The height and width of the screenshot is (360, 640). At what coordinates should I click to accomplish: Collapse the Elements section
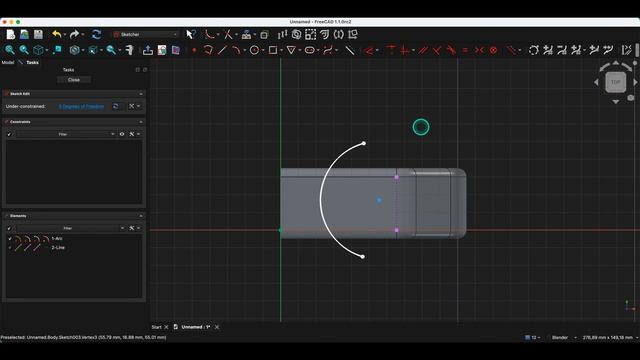click(x=141, y=216)
